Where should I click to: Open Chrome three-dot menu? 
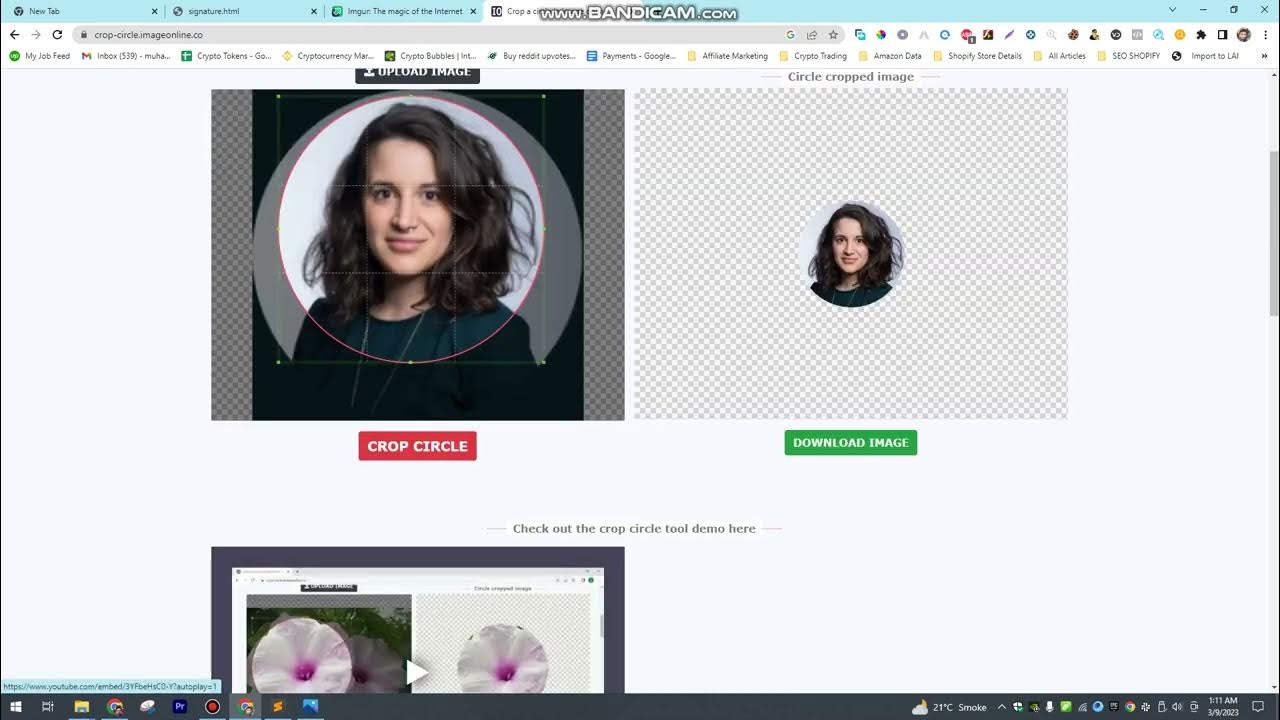[1264, 34]
